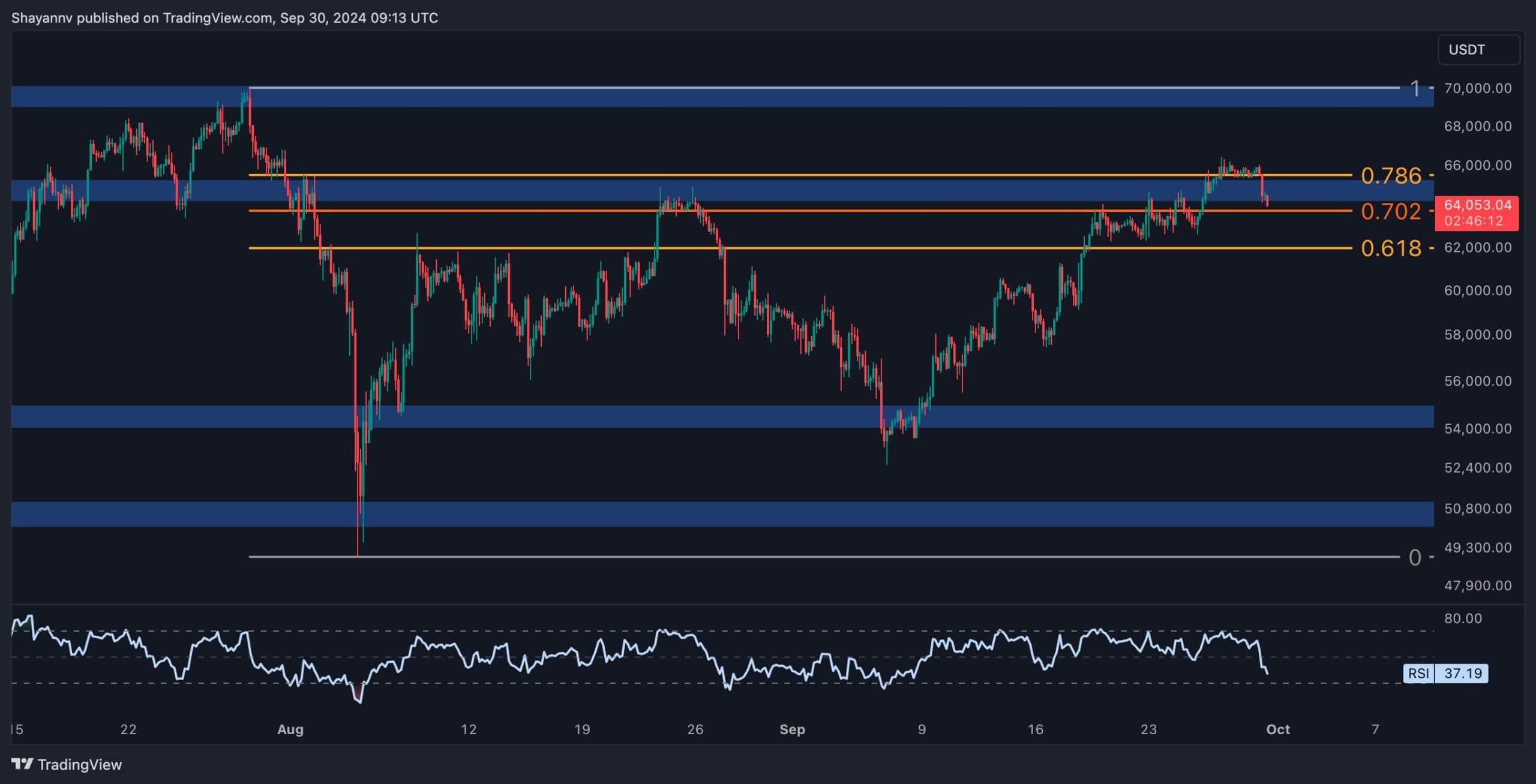This screenshot has height=784, width=1536.
Task: Click the 9 date label on time axis
Action: tap(922, 729)
